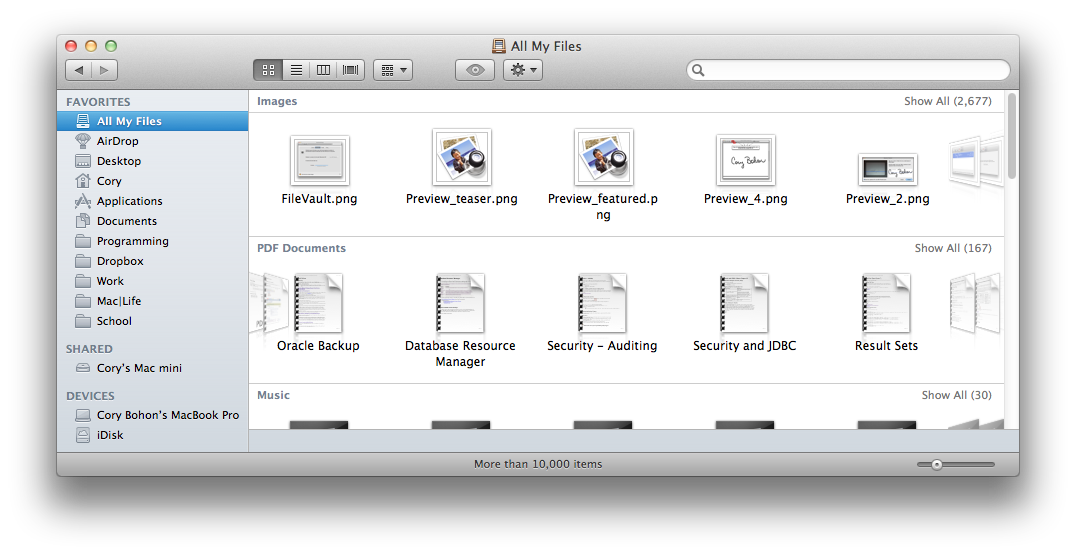Select Documents in Favorites sidebar
Screen dimensions: 1076x555
pyautogui.click(x=126, y=221)
